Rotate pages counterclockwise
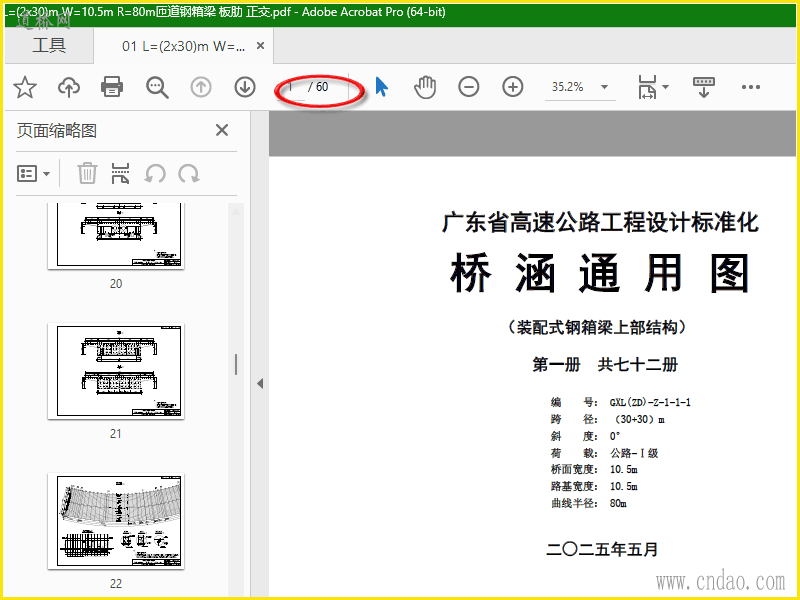This screenshot has width=800, height=600. 155,173
